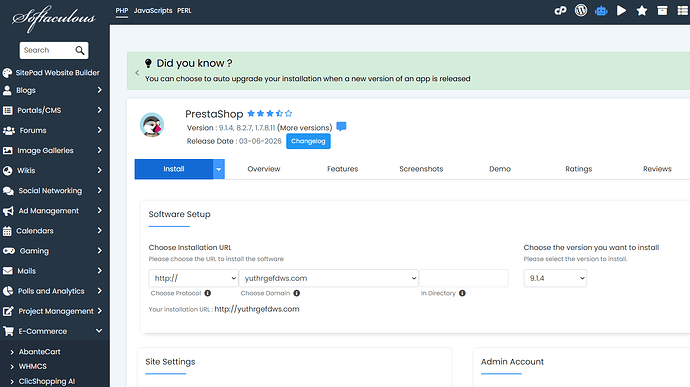Expand the Blogs category

53,90
